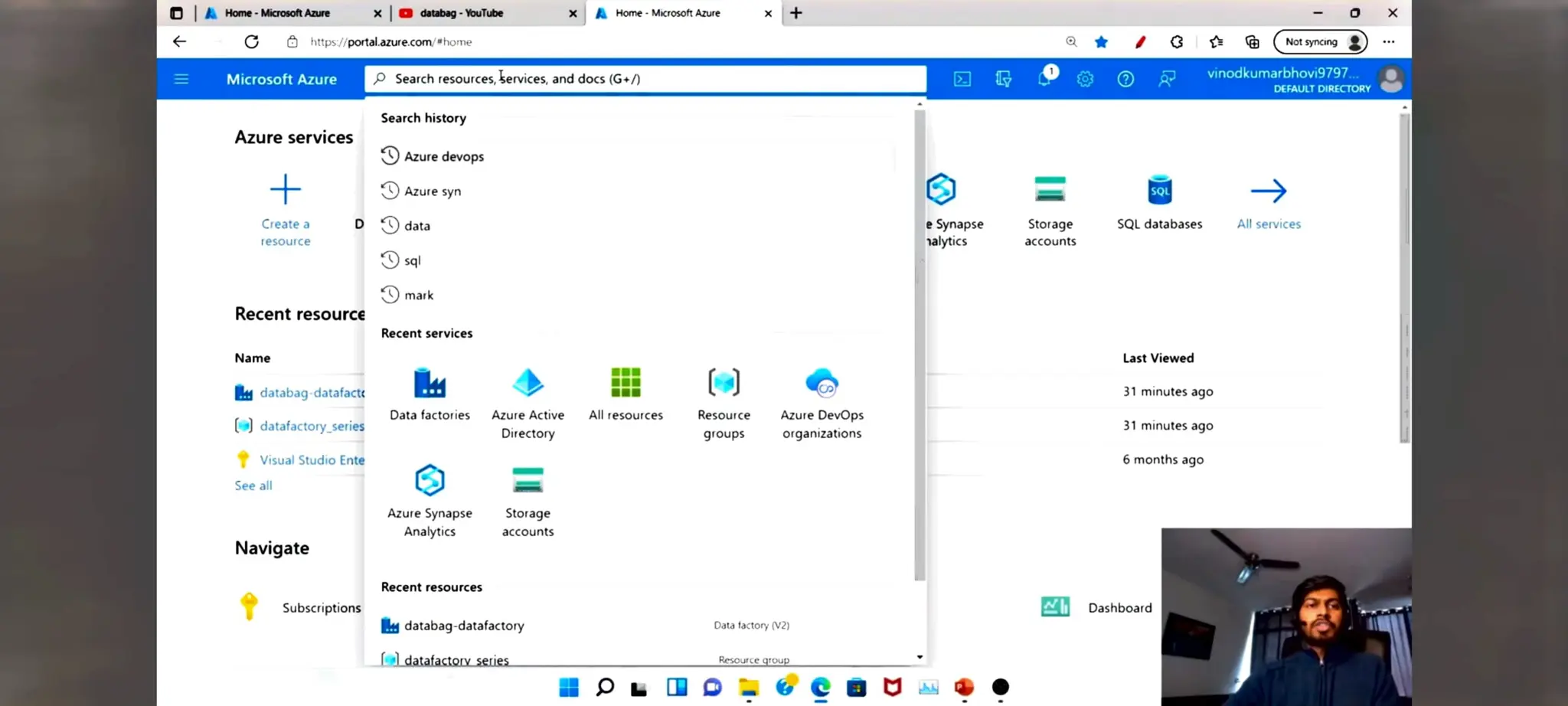The height and width of the screenshot is (706, 1568).
Task: Open Windows Start button
Action: coord(569,687)
